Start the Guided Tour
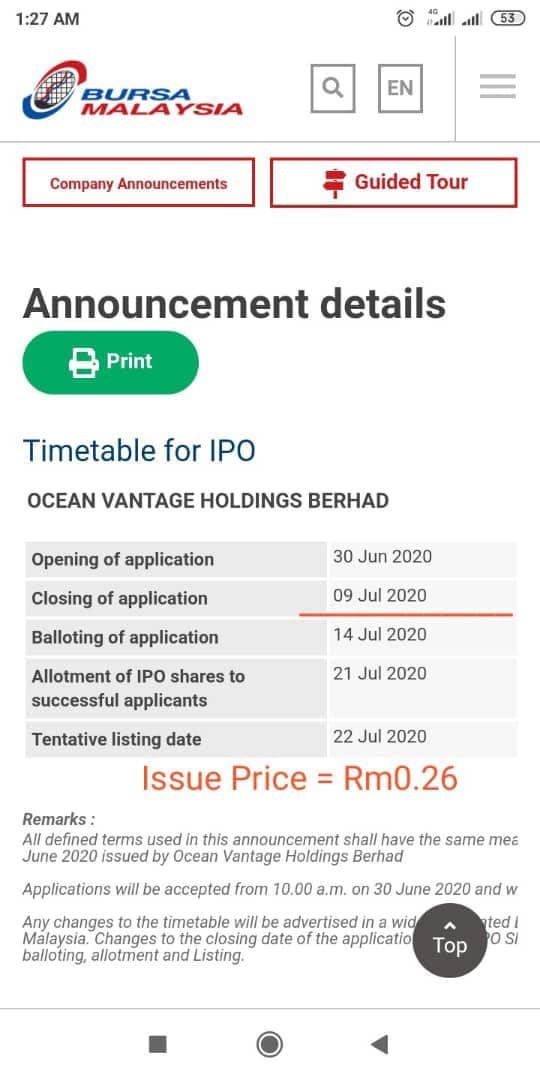540x1080 pixels. 393,183
